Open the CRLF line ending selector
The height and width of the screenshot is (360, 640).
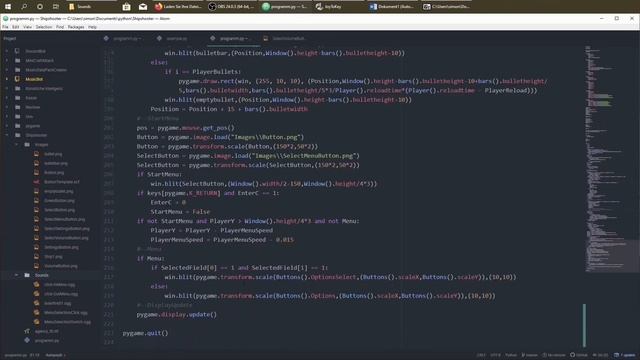481,355
